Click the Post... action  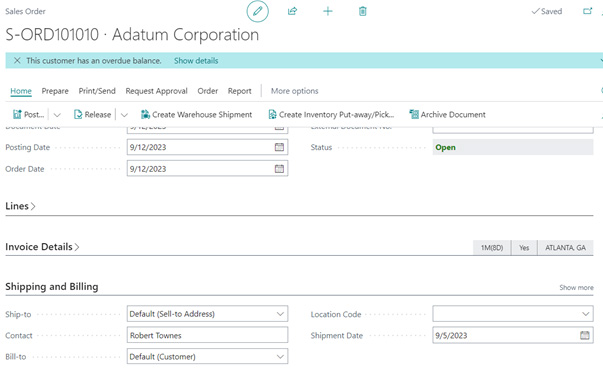[x=28, y=115]
